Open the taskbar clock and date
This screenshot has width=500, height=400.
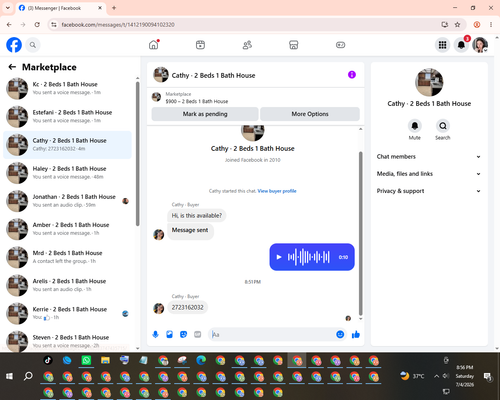(465, 376)
